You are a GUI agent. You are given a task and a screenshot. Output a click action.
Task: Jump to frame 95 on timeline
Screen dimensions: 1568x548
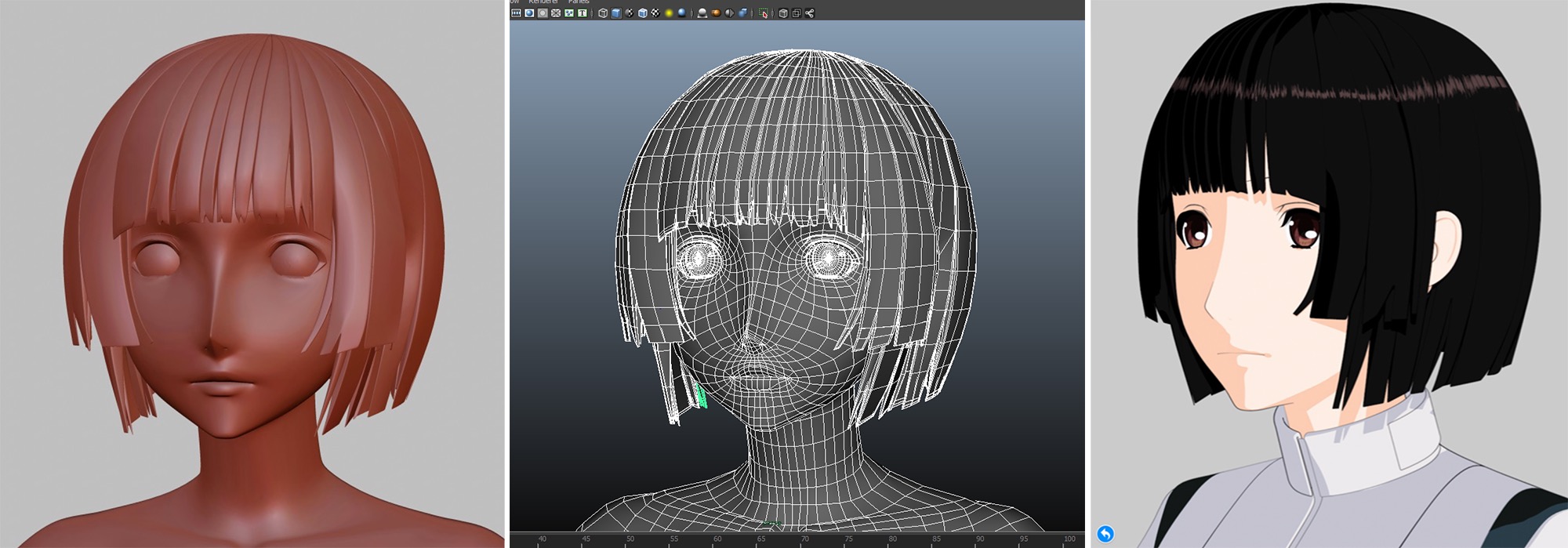coord(1025,539)
